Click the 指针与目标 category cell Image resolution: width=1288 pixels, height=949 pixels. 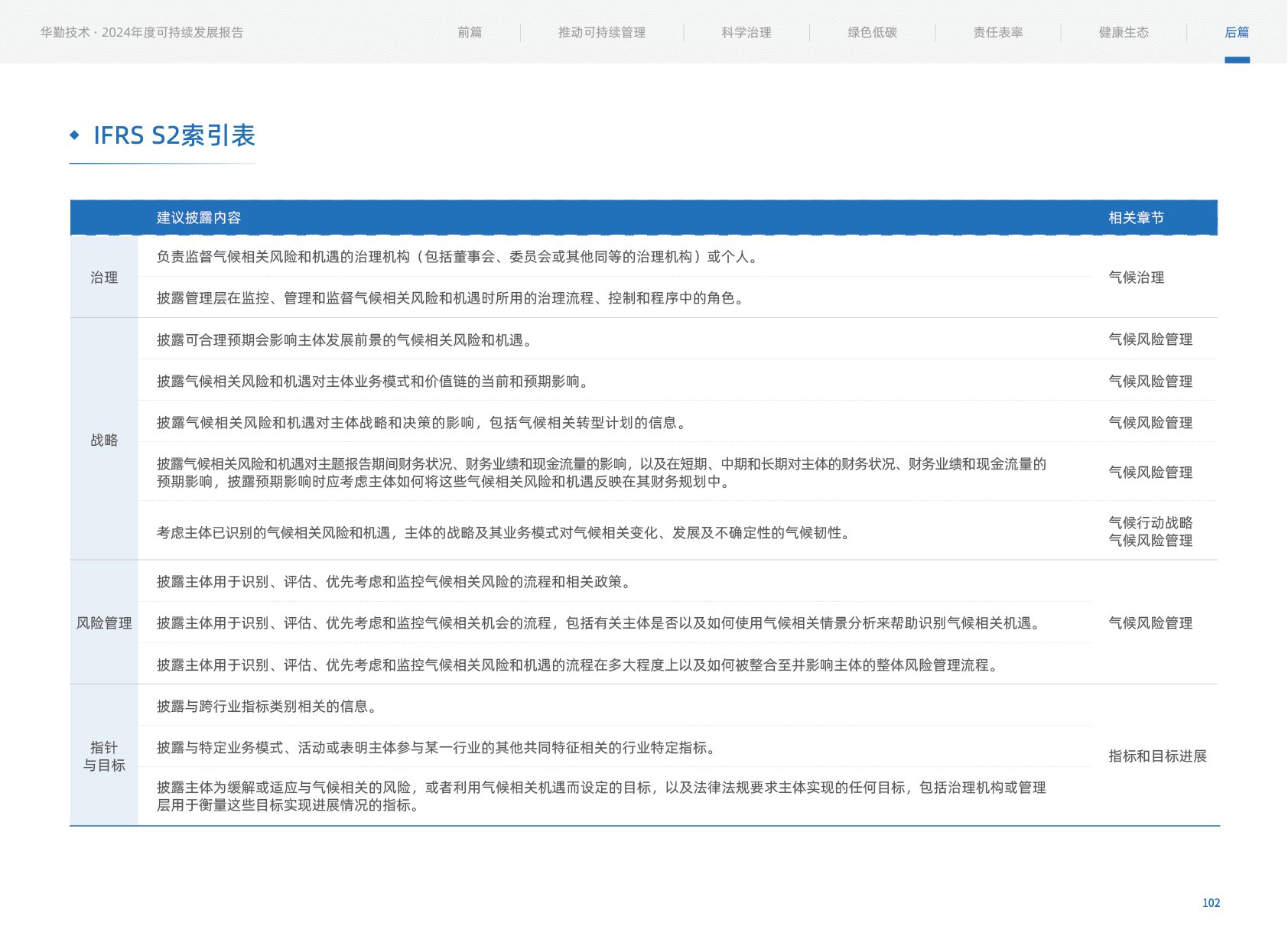tap(104, 756)
